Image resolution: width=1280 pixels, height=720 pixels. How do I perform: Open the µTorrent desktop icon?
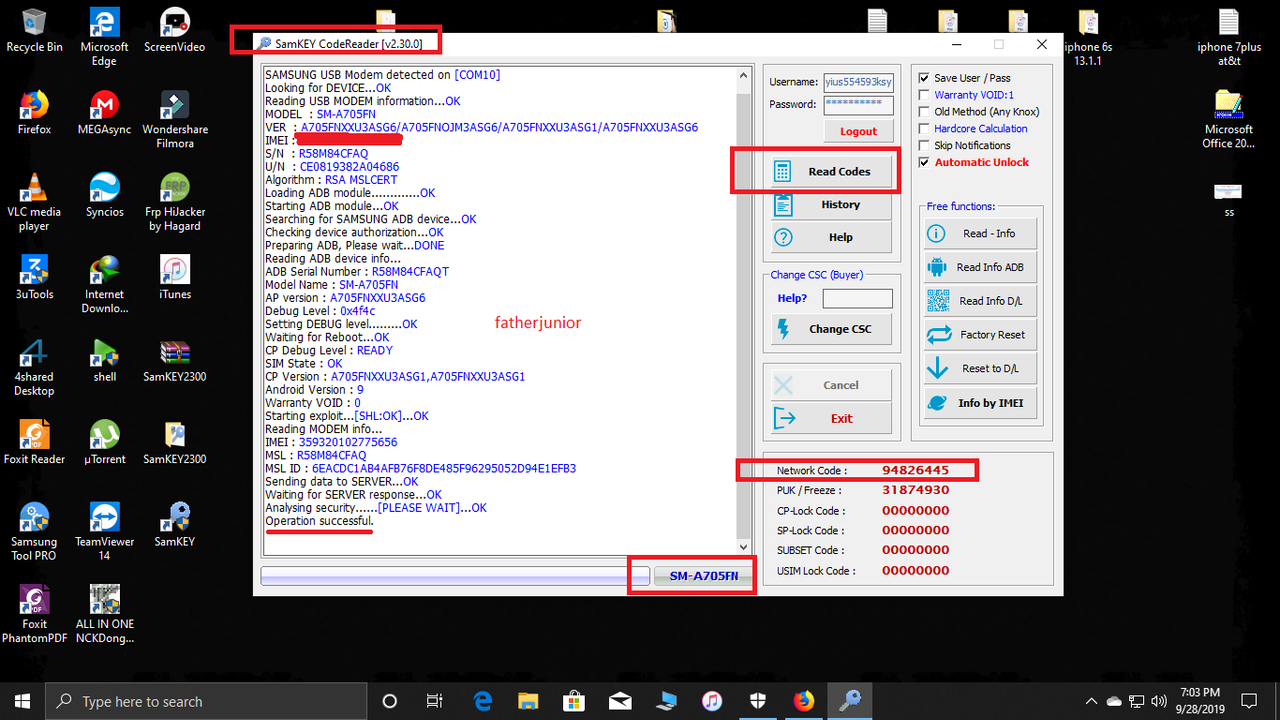[x=104, y=443]
